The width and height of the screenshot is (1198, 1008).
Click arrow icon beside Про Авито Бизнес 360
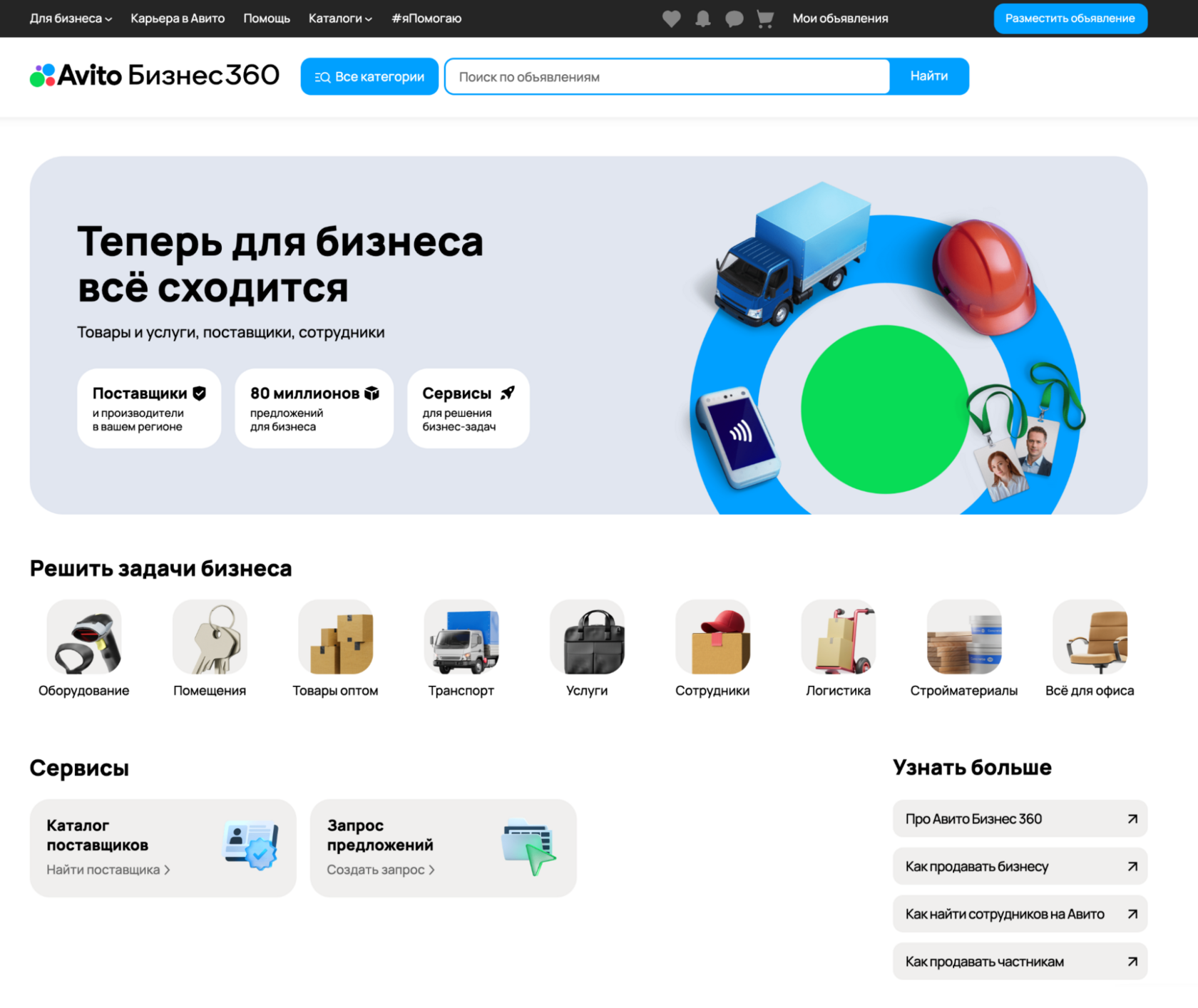pyautogui.click(x=1132, y=819)
